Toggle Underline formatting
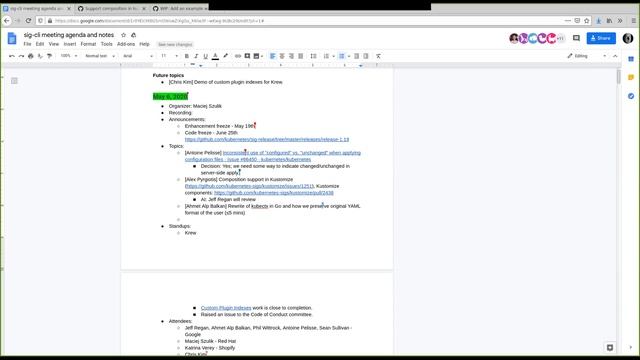 (x=205, y=56)
